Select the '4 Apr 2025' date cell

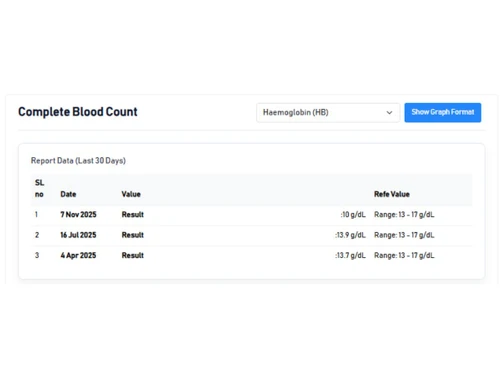[x=78, y=255]
